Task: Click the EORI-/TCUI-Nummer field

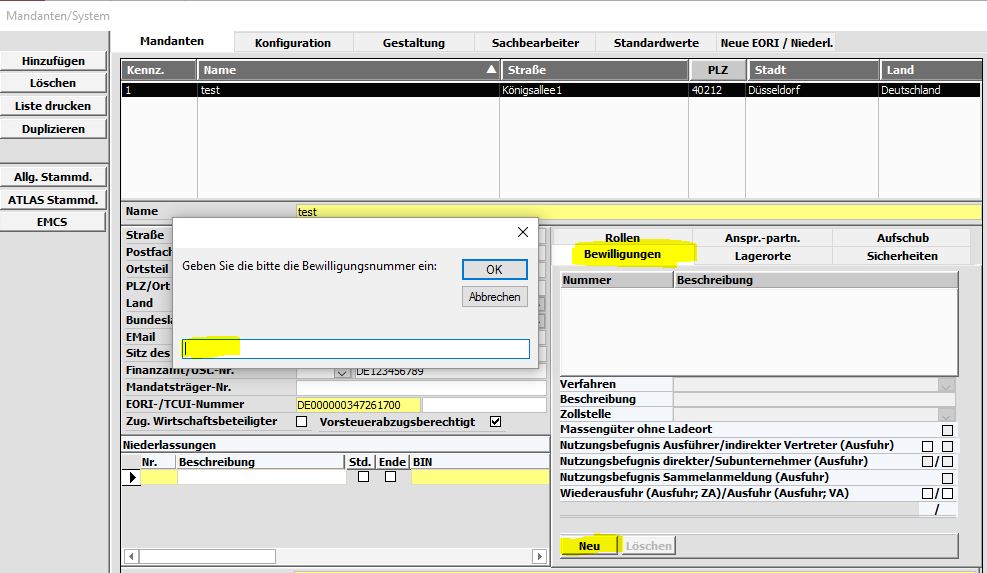Action: (358, 405)
